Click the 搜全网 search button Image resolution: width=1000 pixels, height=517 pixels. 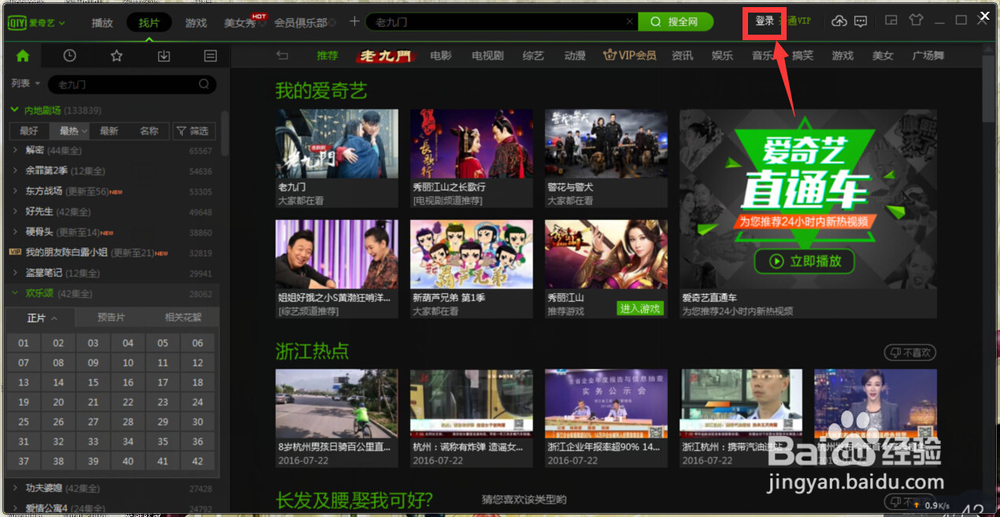tap(675, 22)
